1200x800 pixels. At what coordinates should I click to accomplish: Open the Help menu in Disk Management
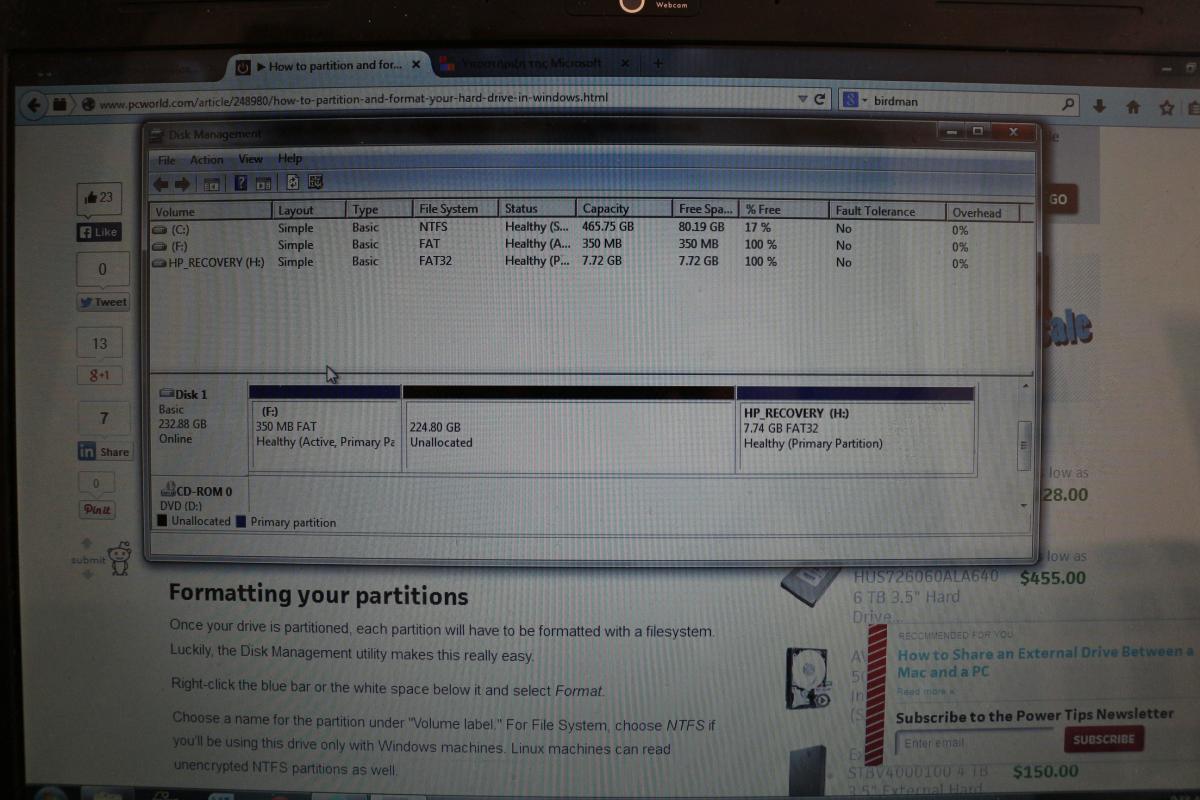click(x=290, y=159)
